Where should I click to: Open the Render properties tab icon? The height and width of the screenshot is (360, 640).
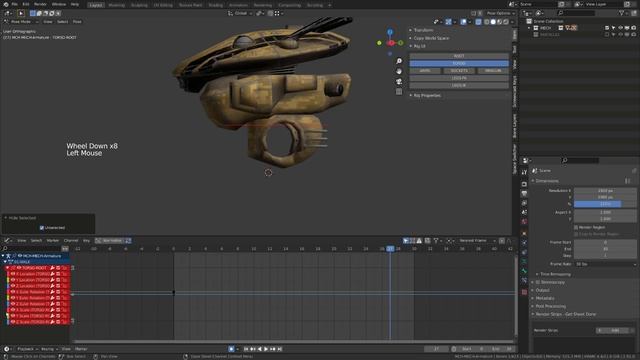click(524, 184)
